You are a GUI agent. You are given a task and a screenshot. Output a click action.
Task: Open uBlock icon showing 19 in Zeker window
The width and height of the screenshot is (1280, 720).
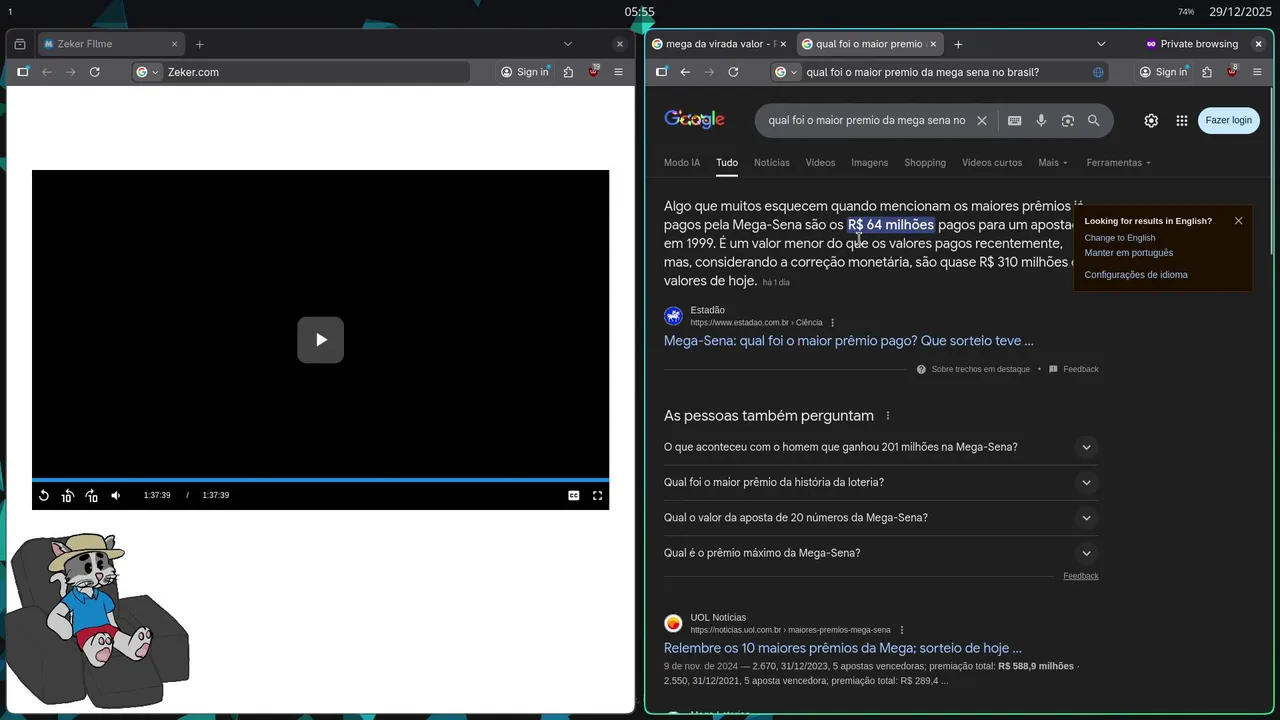tap(594, 72)
